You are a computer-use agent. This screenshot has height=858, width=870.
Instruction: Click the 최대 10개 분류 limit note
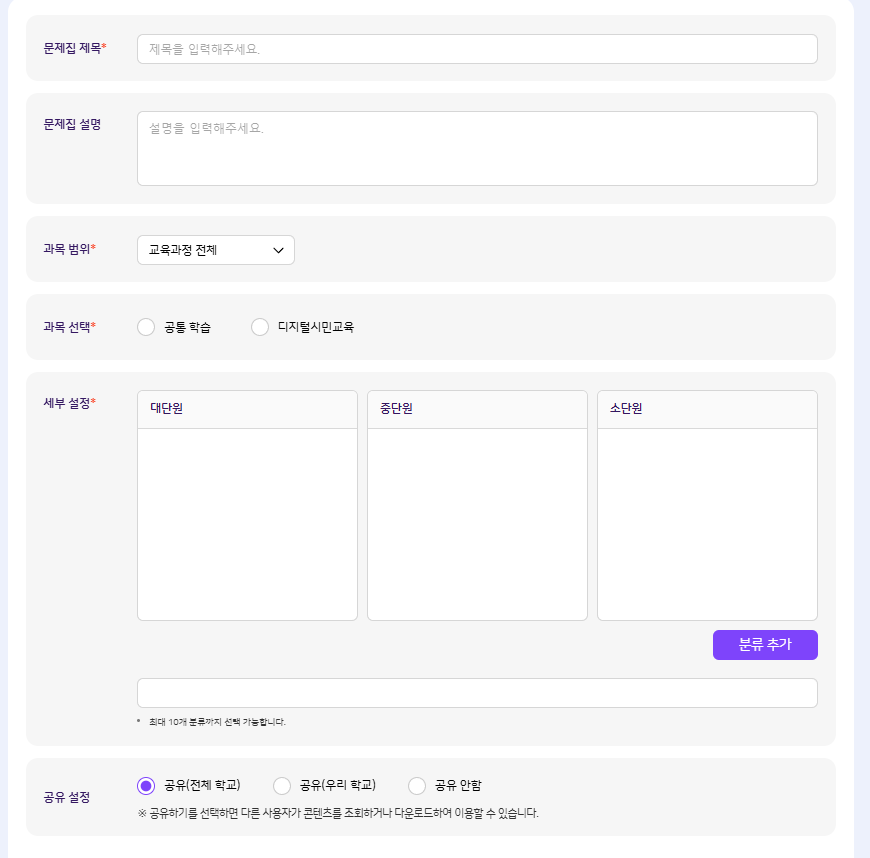pos(215,722)
